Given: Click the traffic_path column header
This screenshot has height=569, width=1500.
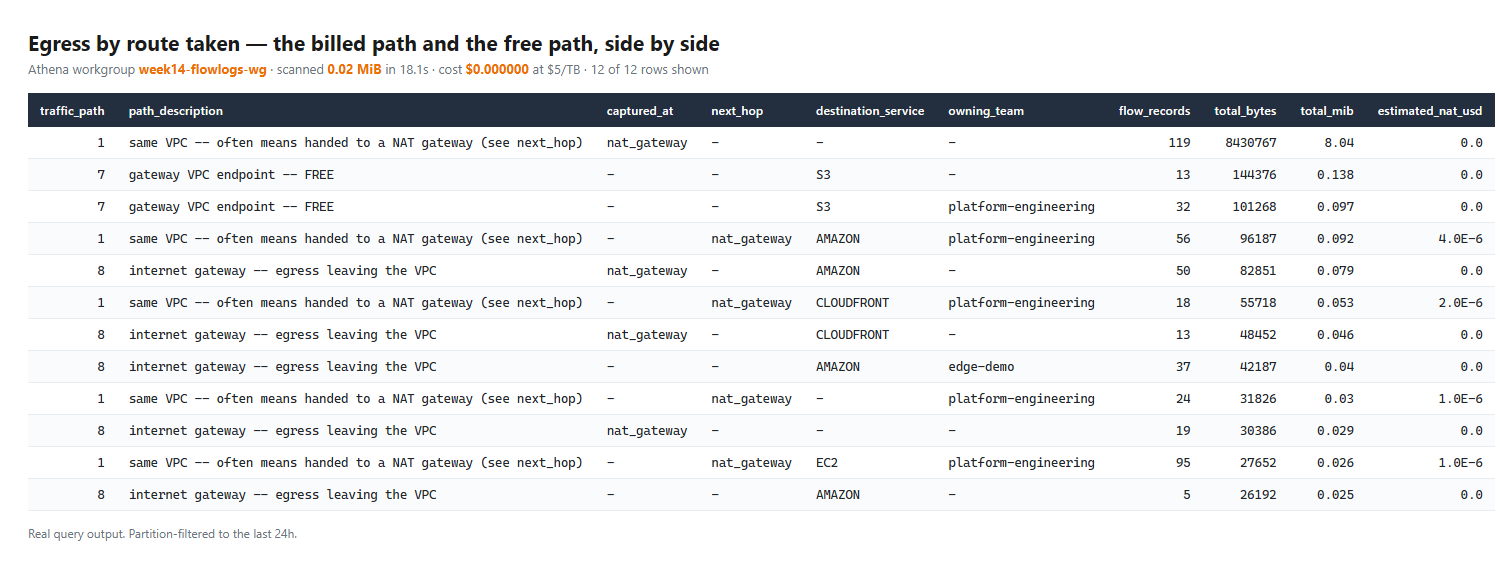Looking at the screenshot, I should tap(72, 111).
